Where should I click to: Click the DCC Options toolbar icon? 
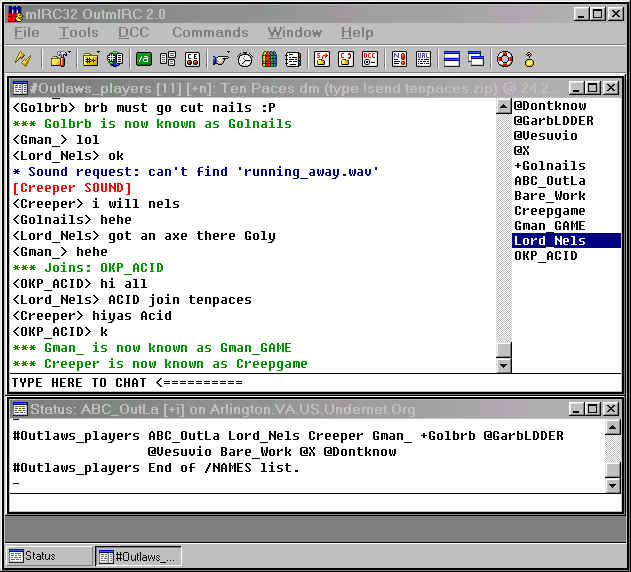[x=369, y=59]
